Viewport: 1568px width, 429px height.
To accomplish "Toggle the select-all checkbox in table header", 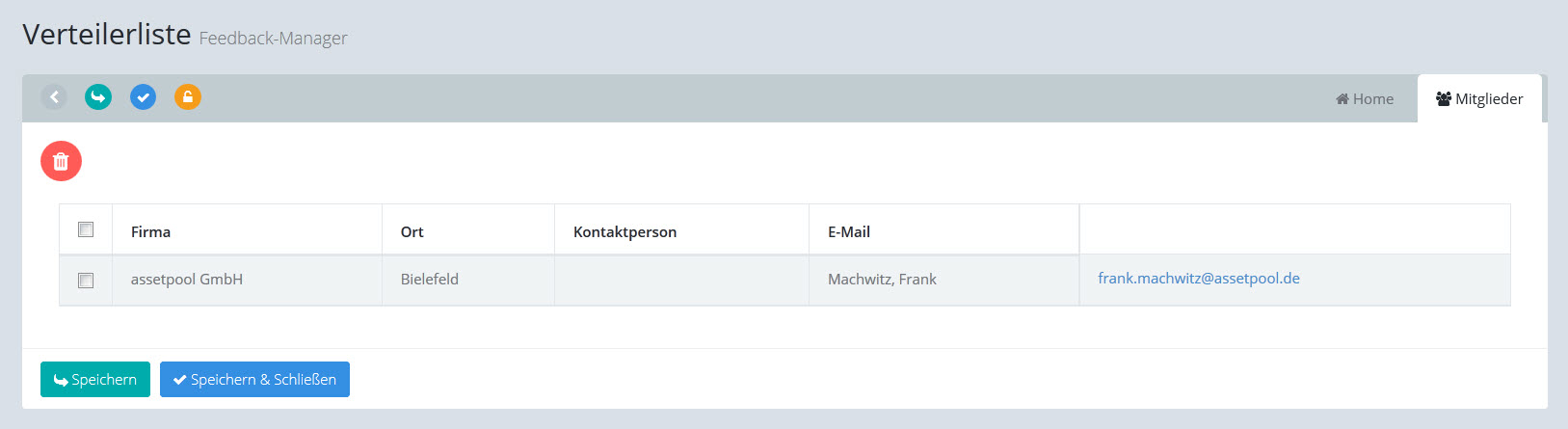I will point(86,229).
